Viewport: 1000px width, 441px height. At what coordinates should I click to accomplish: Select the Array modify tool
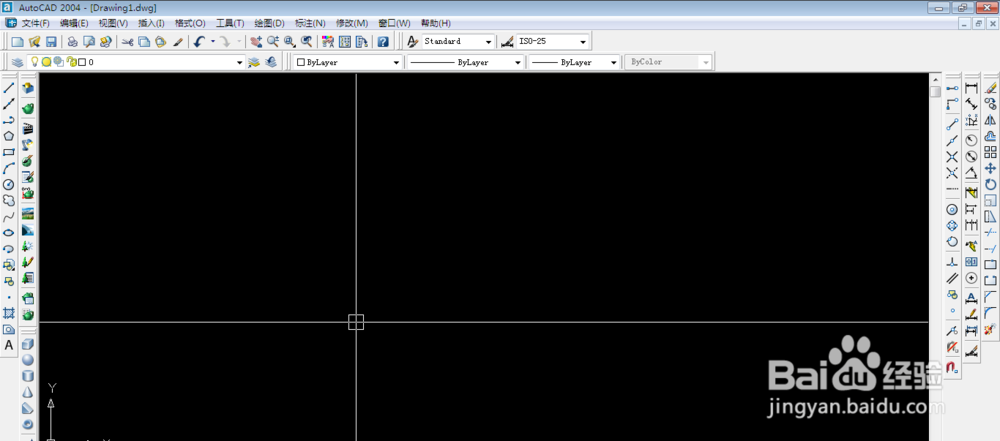tap(990, 152)
